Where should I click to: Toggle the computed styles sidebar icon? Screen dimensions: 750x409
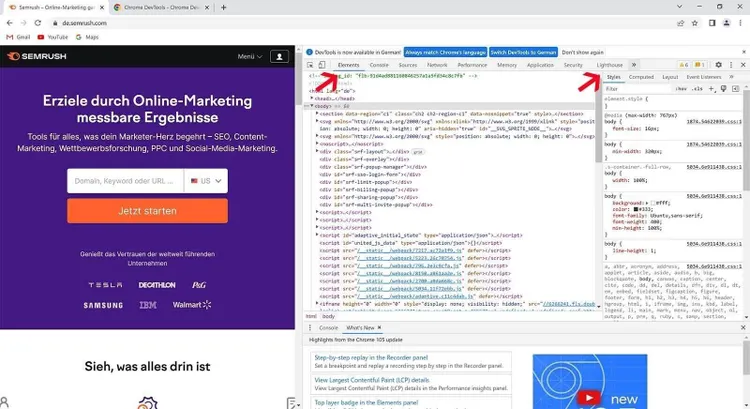click(736, 88)
